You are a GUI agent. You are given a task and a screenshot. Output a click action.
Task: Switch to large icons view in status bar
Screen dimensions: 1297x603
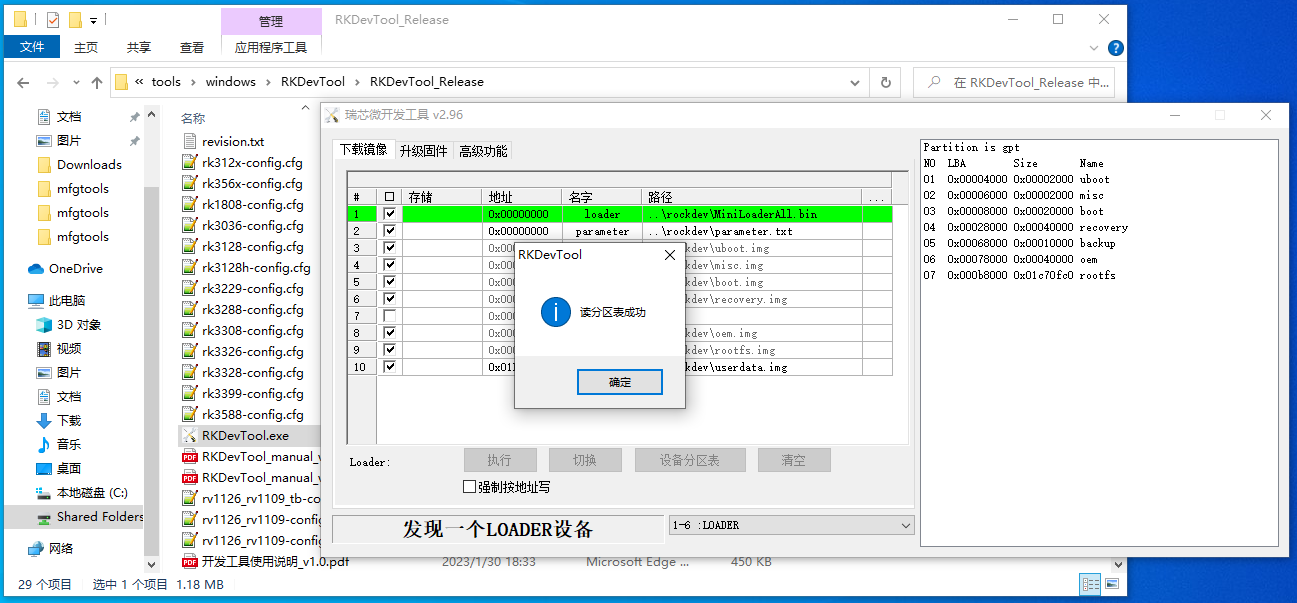[1112, 584]
